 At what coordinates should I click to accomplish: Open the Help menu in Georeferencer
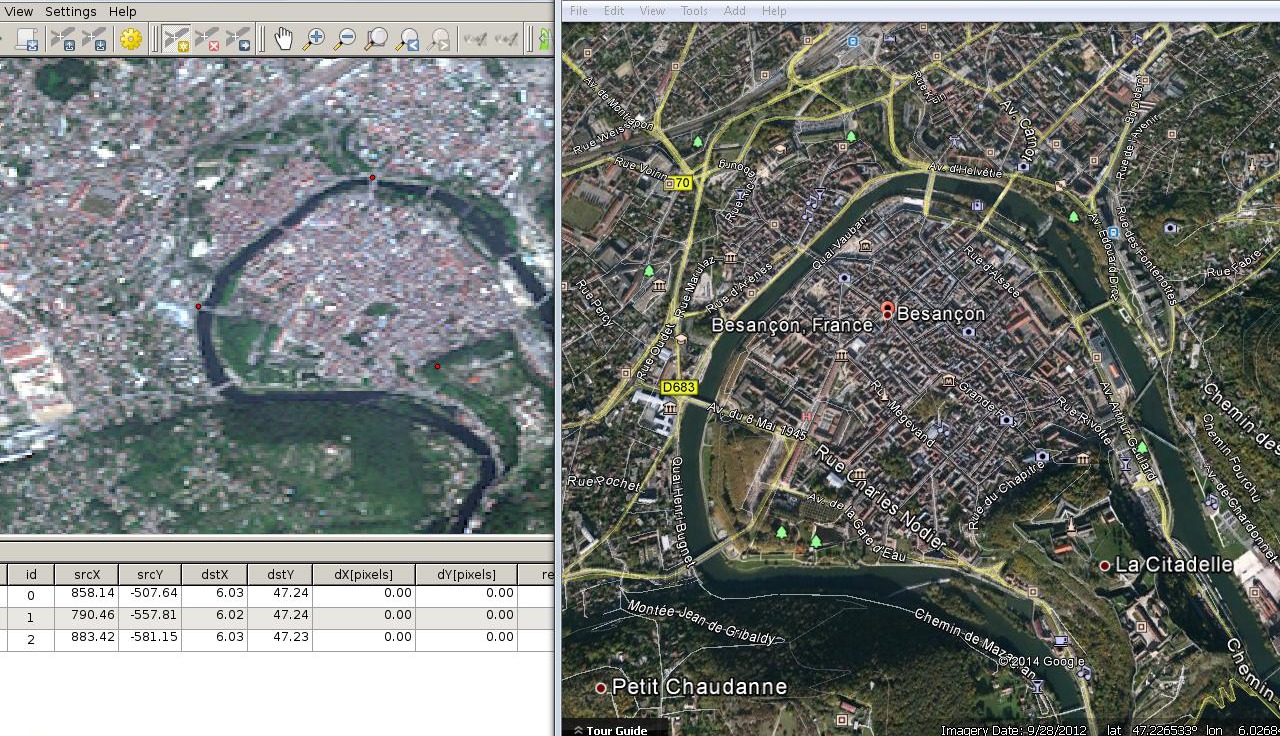click(x=123, y=11)
